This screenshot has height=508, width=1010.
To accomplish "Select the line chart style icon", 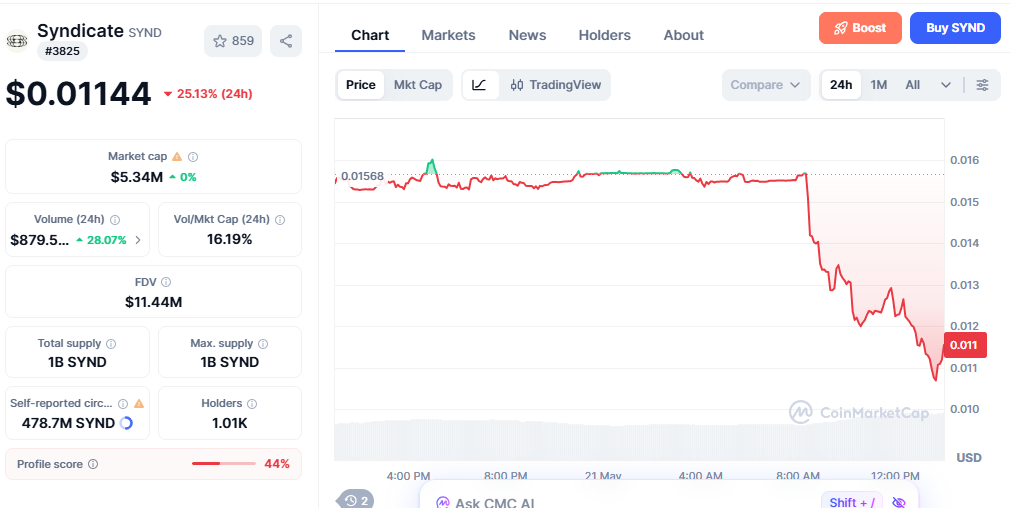I will click(480, 85).
